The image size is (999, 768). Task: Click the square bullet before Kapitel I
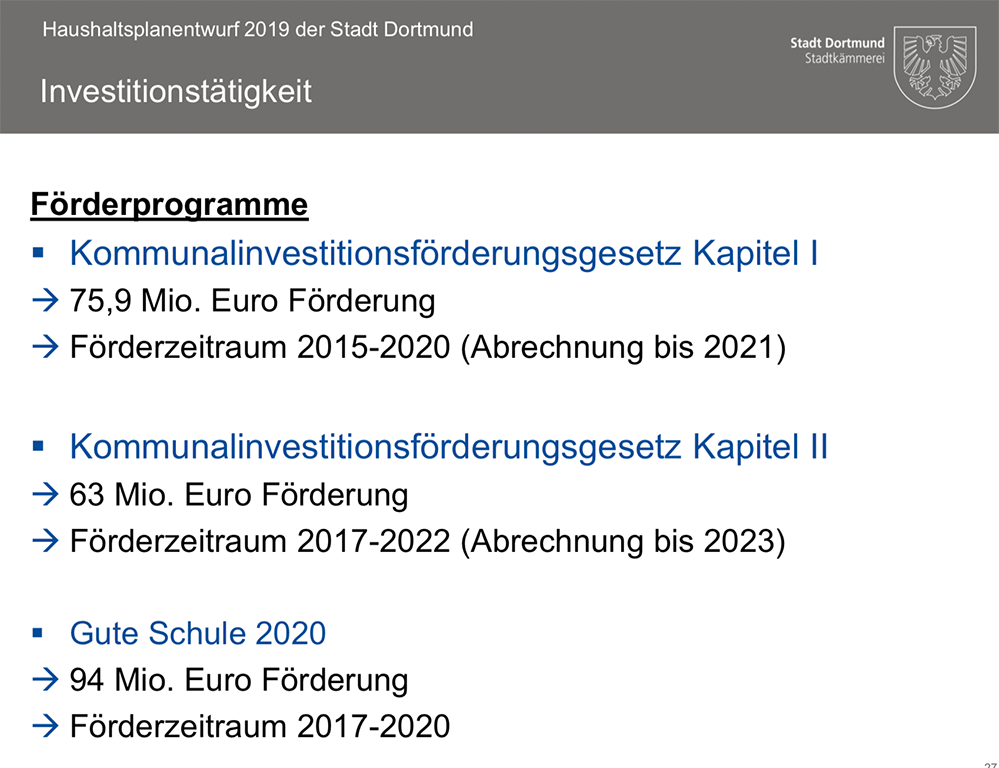coord(38,254)
